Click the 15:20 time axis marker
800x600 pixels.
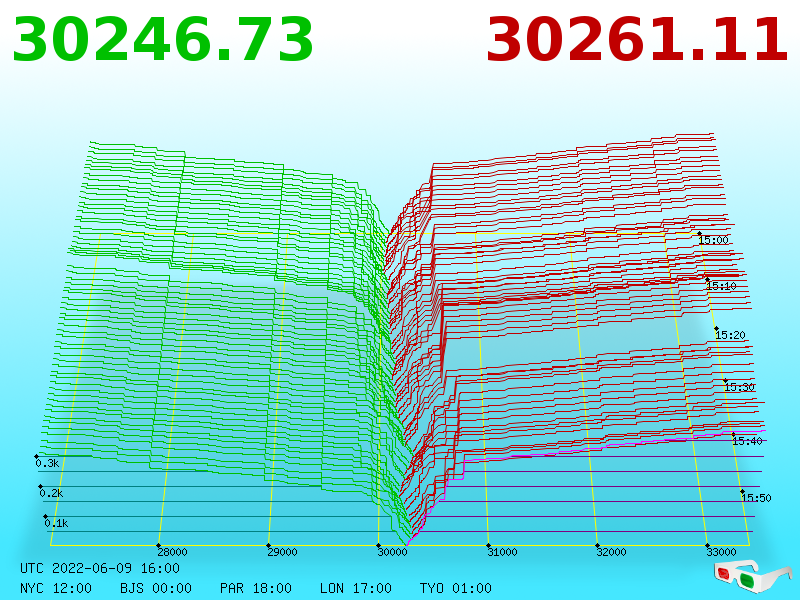(x=730, y=335)
